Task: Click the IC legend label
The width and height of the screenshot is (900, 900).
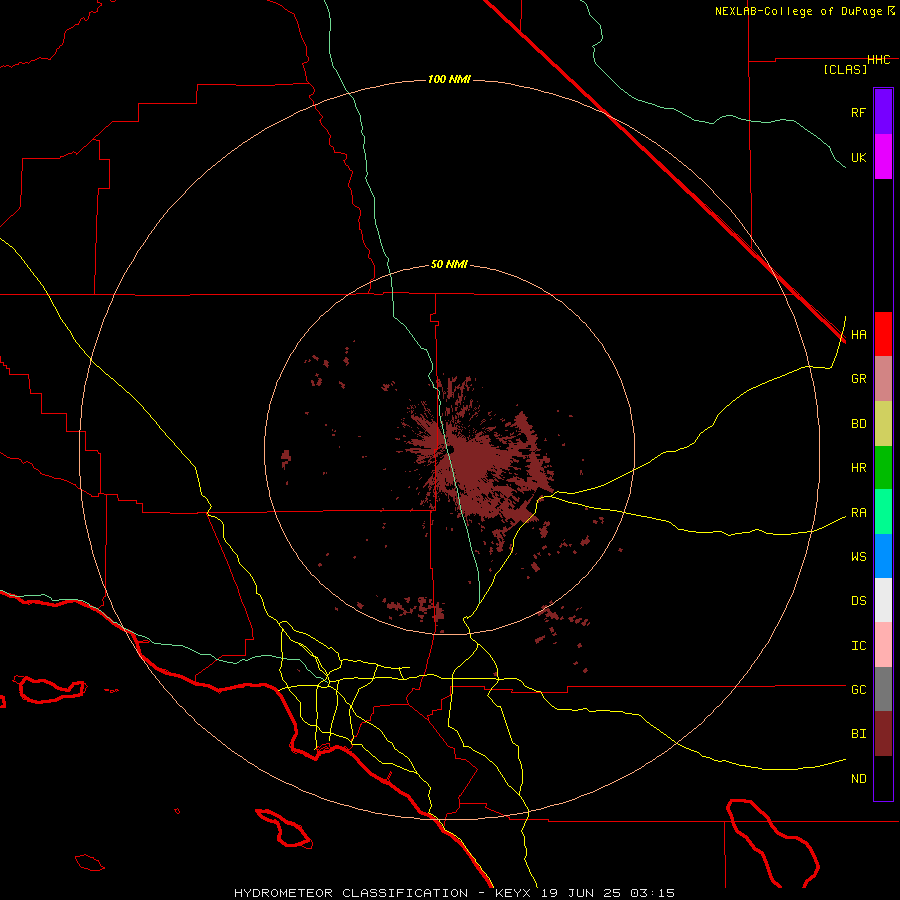Action: (x=858, y=646)
